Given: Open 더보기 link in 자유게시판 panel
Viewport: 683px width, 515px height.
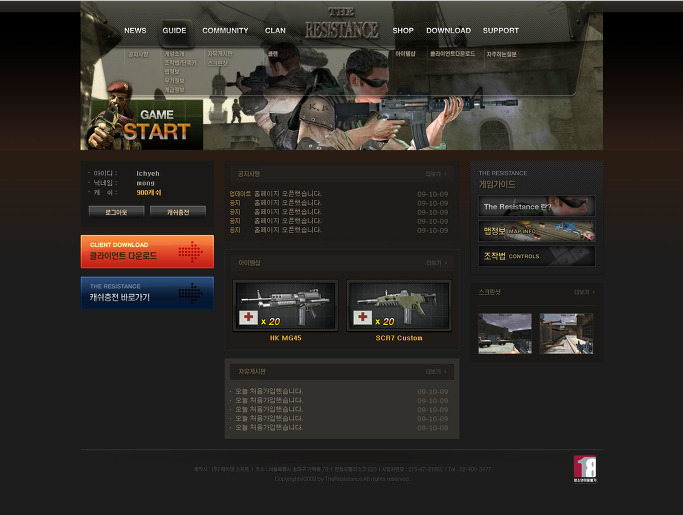Looking at the screenshot, I should click(436, 372).
